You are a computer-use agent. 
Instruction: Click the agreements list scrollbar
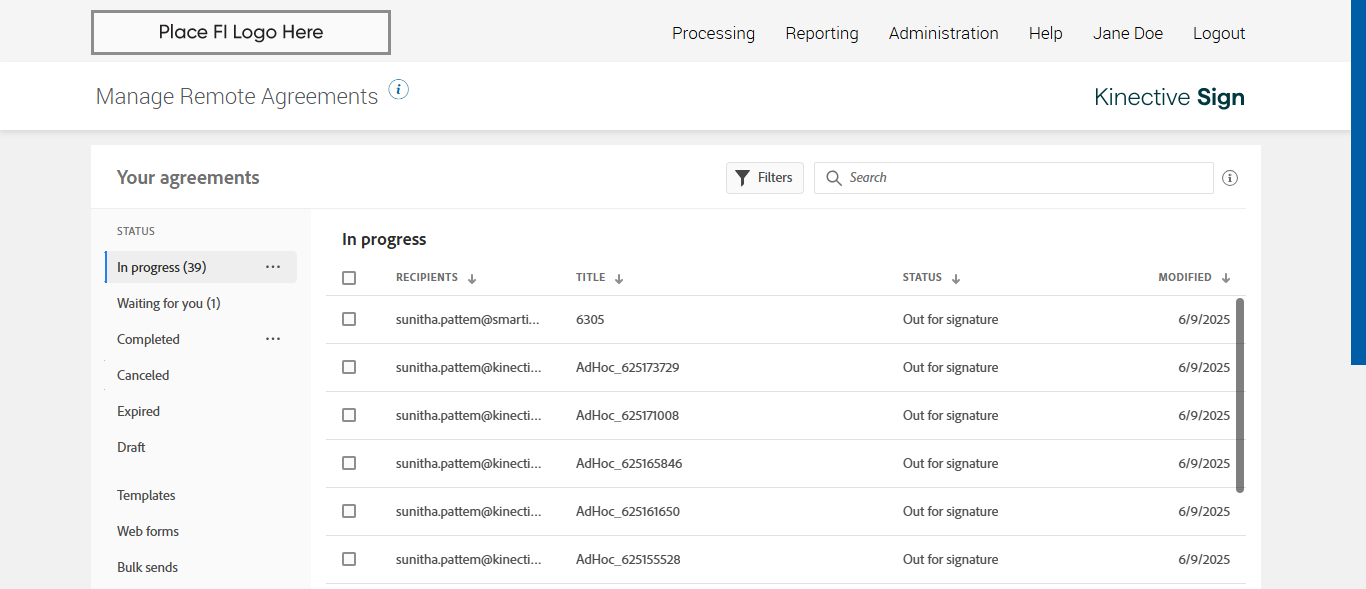[x=1240, y=395]
